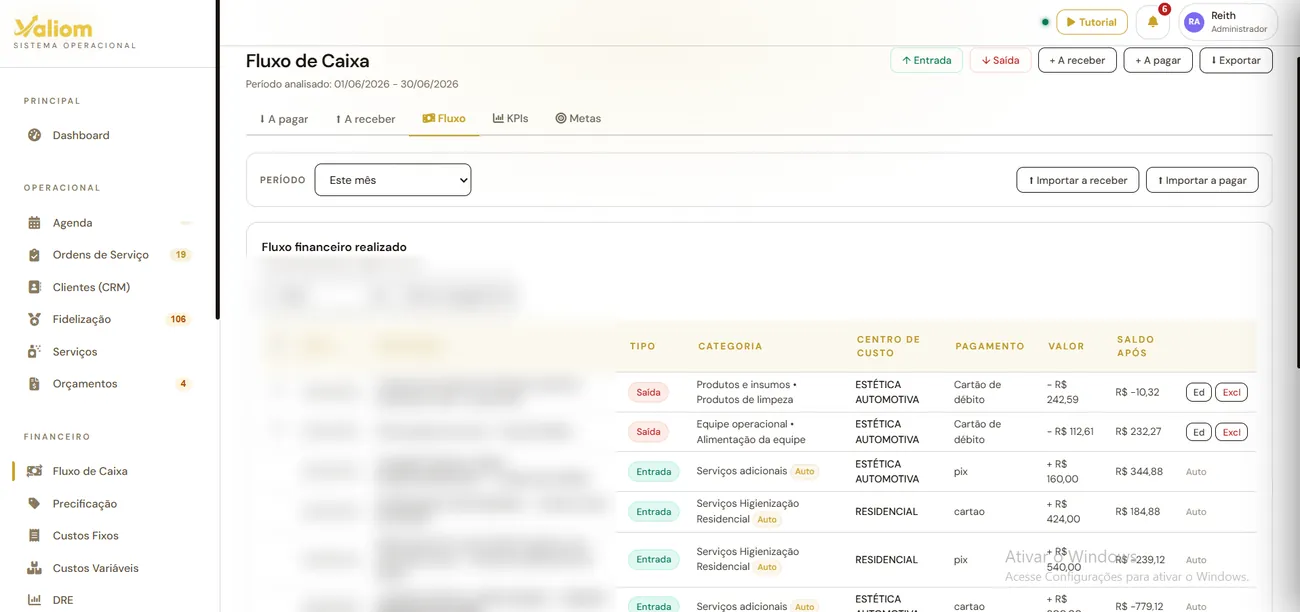This screenshot has width=1300, height=612.
Task: Click the green Entrada button
Action: [926, 60]
